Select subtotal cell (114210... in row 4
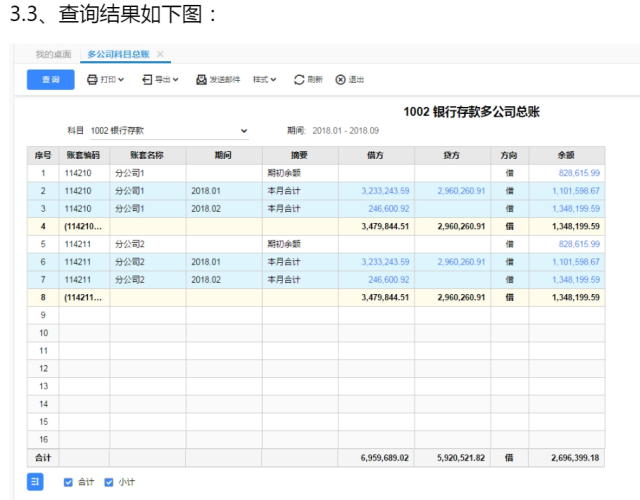The height and width of the screenshot is (500, 640). [83, 227]
